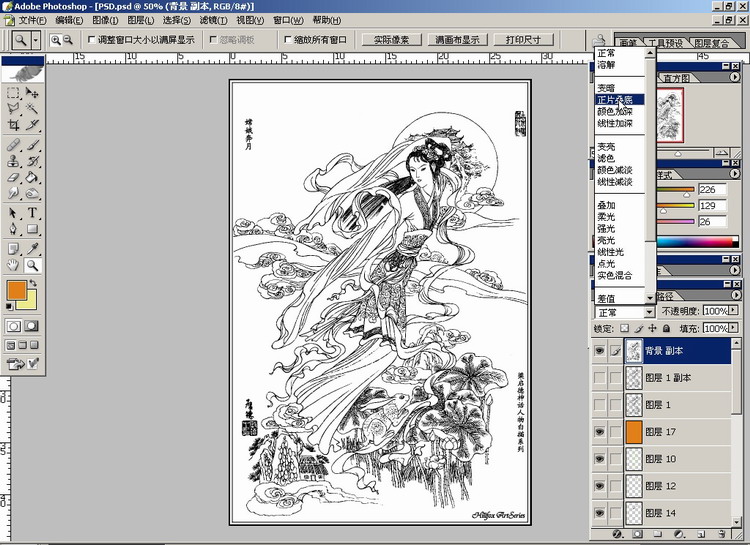Select the Move tool

click(32, 92)
